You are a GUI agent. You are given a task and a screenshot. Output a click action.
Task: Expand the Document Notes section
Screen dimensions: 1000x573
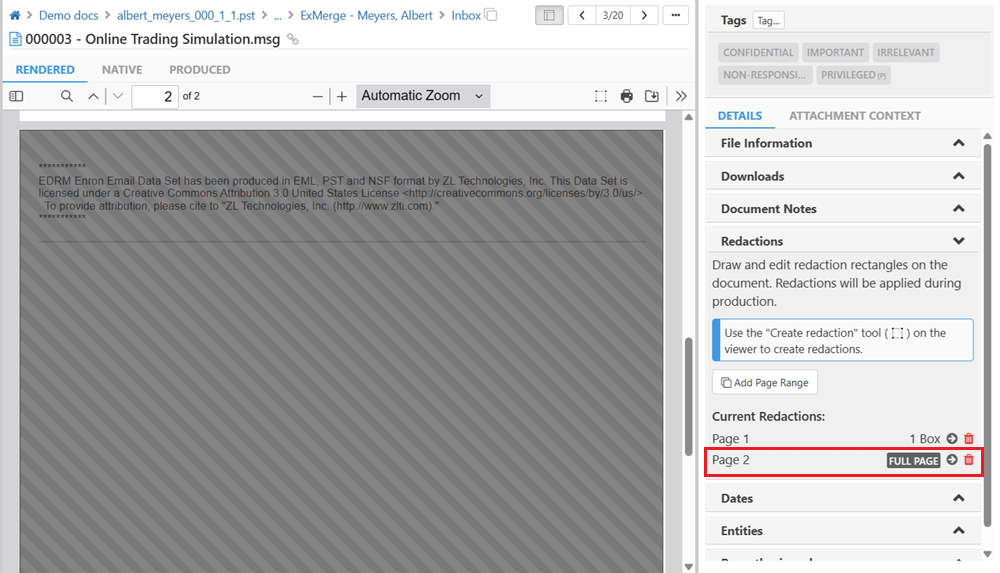click(842, 209)
